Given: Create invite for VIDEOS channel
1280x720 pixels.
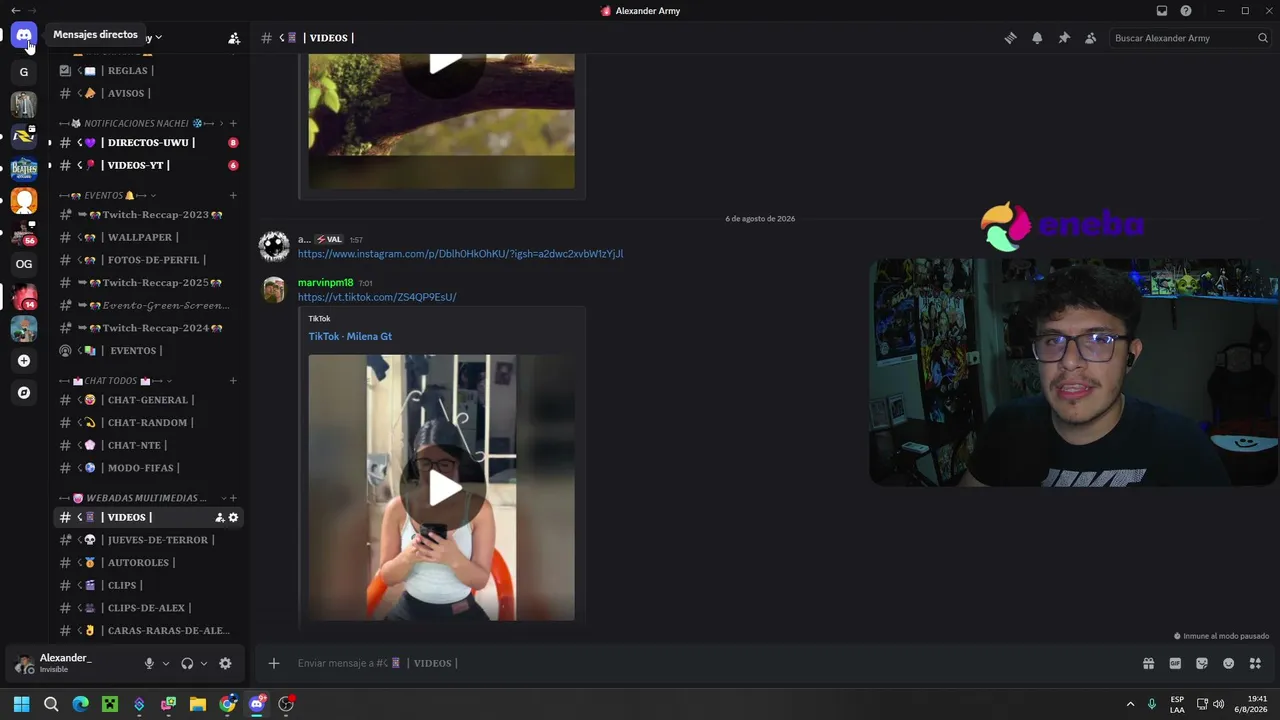Looking at the screenshot, I should 219,518.
